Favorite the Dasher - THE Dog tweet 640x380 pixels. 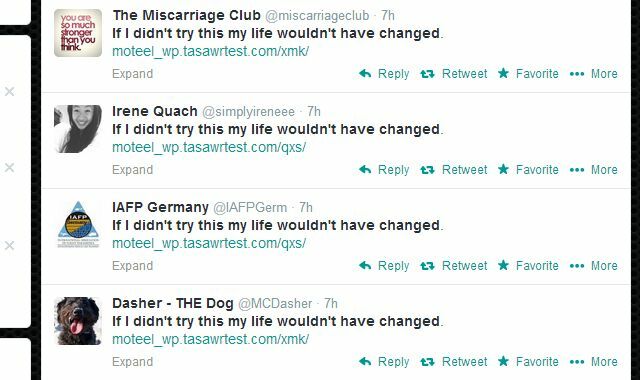point(528,362)
